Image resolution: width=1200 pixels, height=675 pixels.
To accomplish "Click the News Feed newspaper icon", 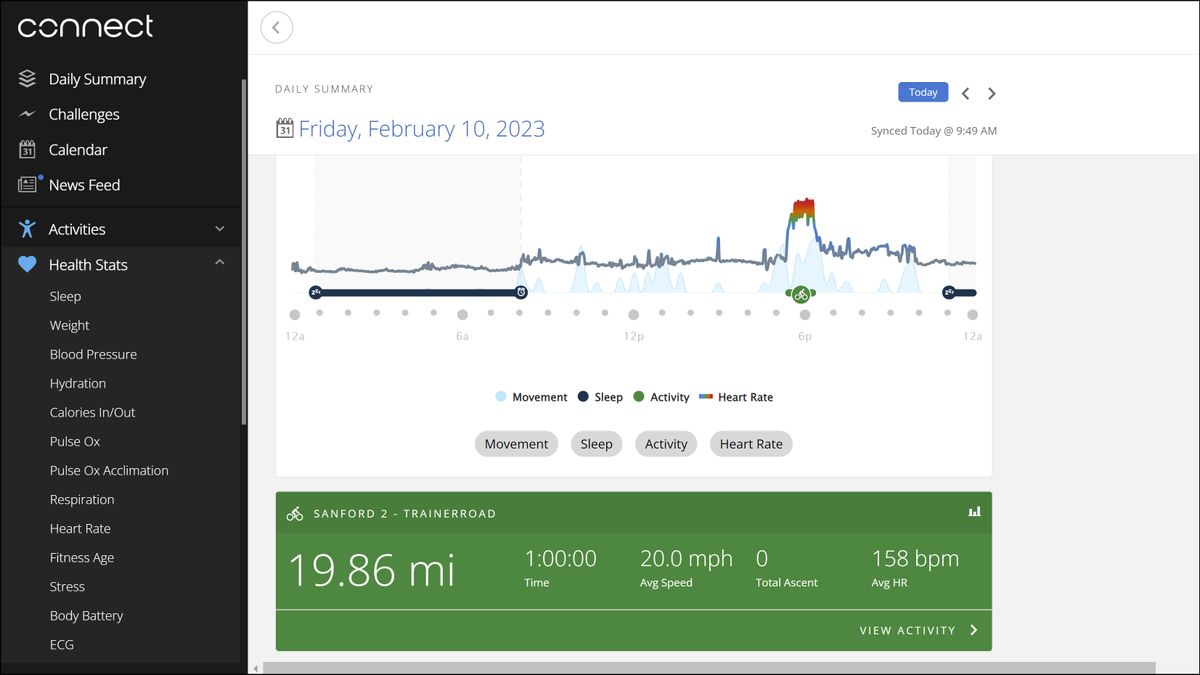I will click(x=27, y=185).
